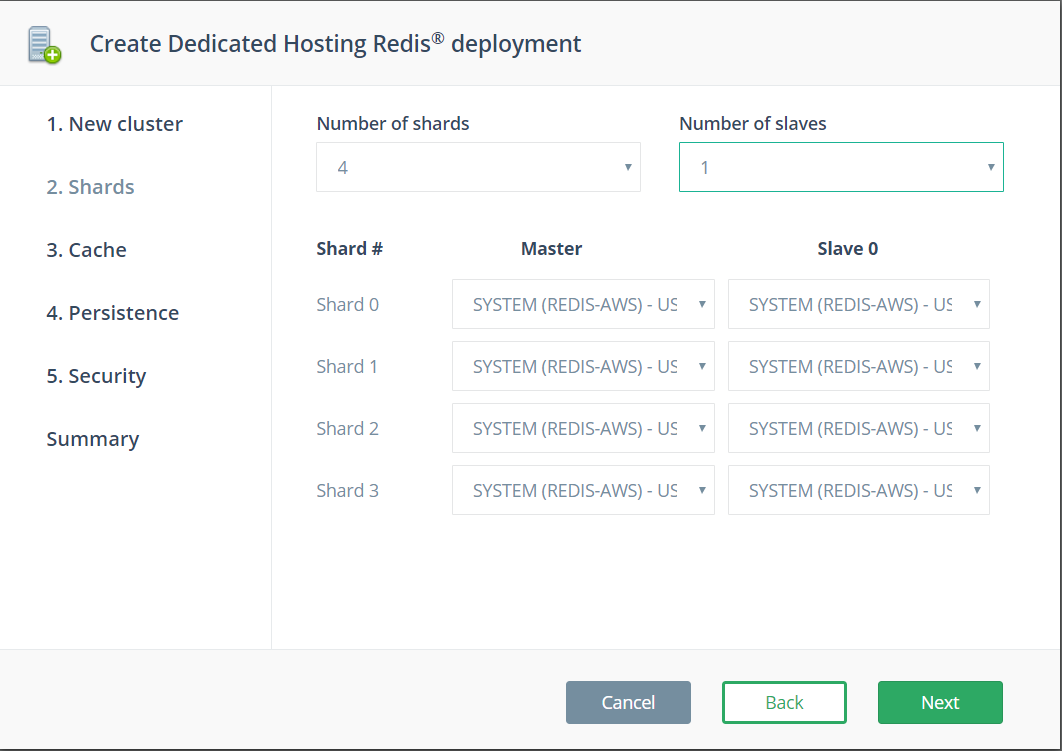Open the Number of slaves dropdown
Screen dimensions: 1062x751
click(x=841, y=167)
